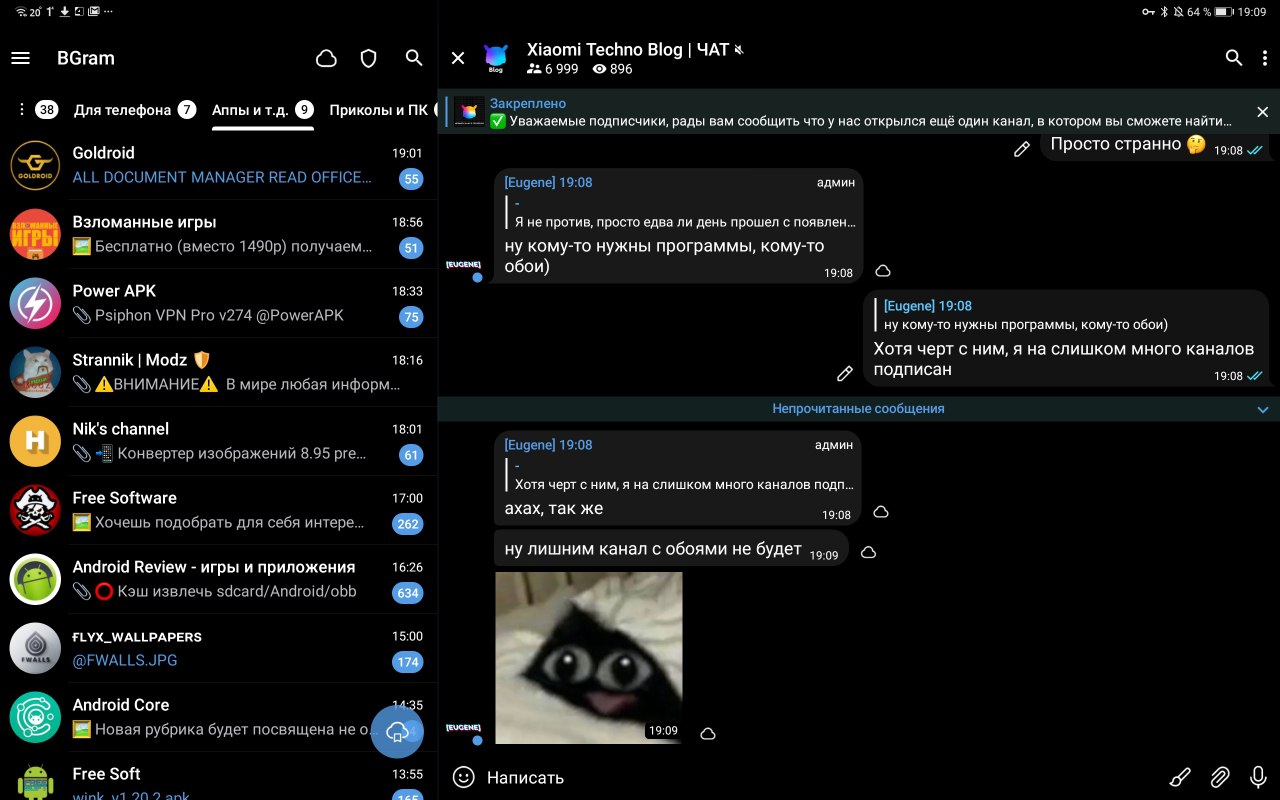Open quoted reply 'Я не против, просто едва'
The width and height of the screenshot is (1280, 800).
click(x=682, y=212)
